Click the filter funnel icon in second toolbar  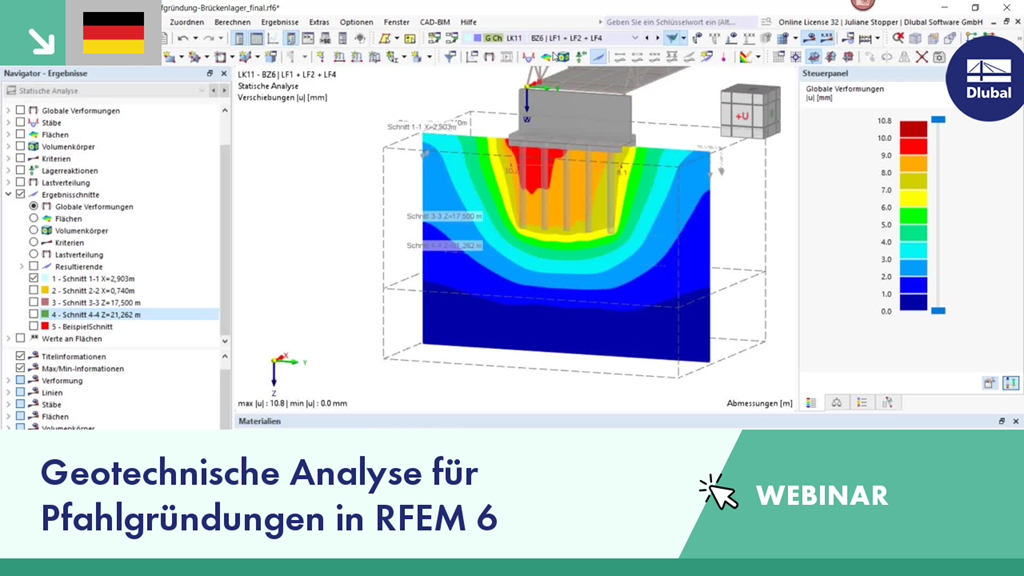pyautogui.click(x=450, y=57)
